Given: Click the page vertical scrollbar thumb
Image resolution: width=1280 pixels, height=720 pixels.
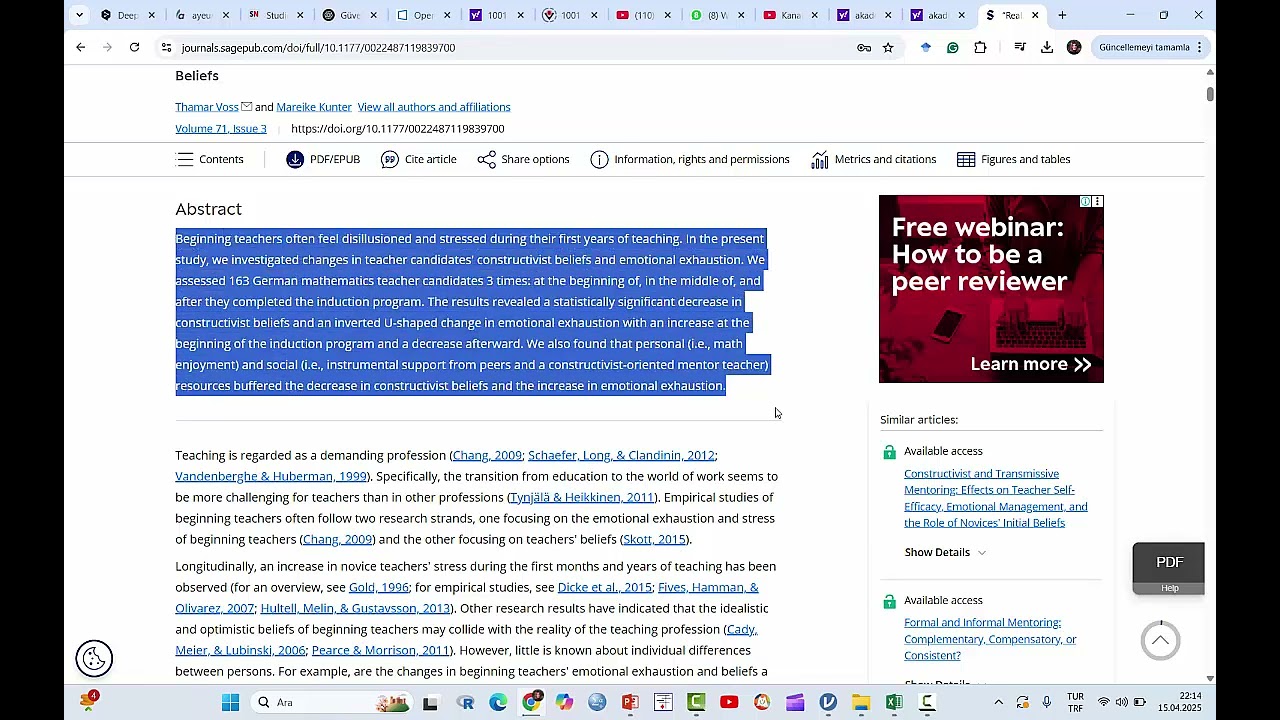Looking at the screenshot, I should [1210, 94].
